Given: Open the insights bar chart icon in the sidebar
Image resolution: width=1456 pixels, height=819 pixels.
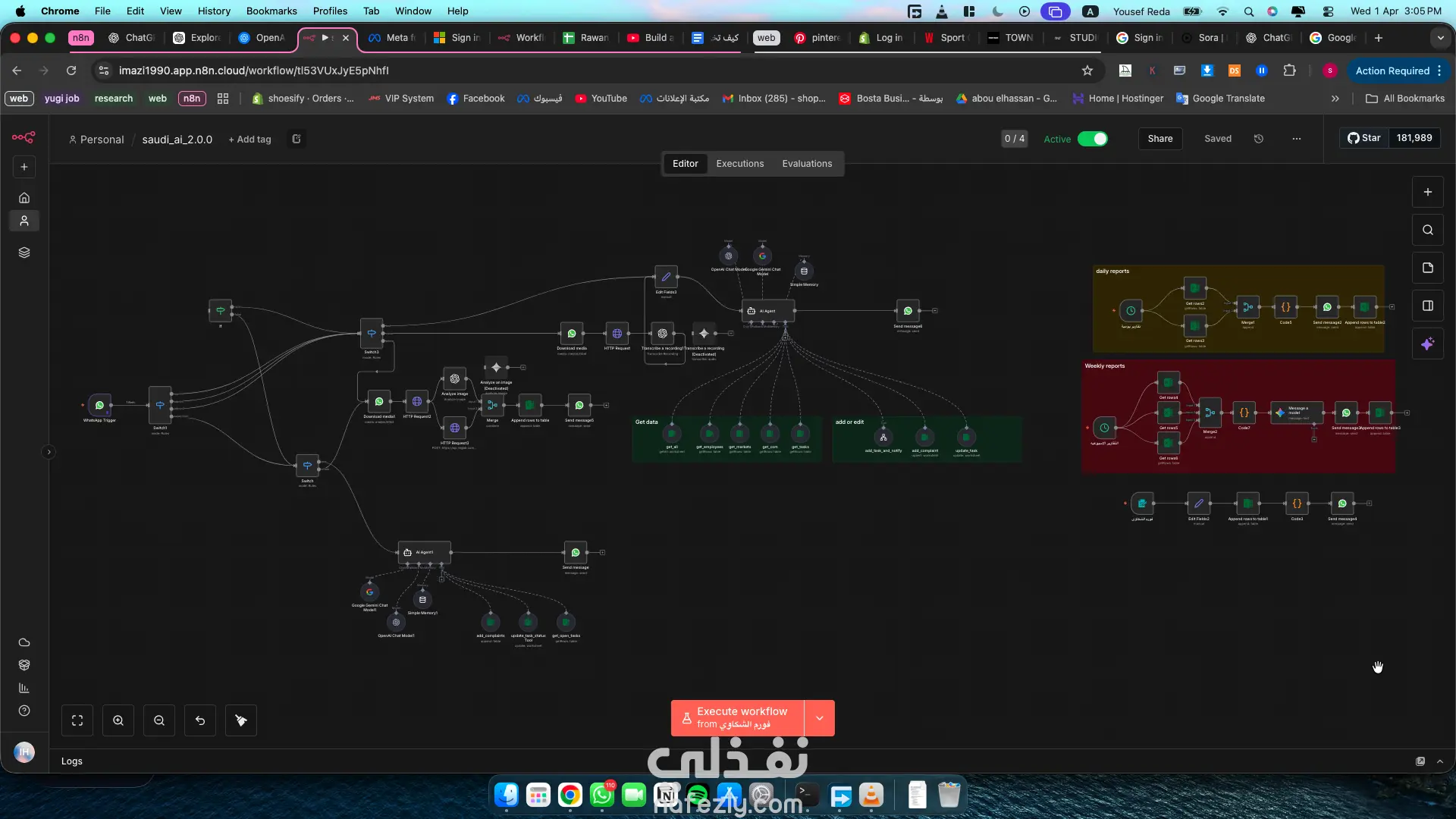Looking at the screenshot, I should click(24, 688).
